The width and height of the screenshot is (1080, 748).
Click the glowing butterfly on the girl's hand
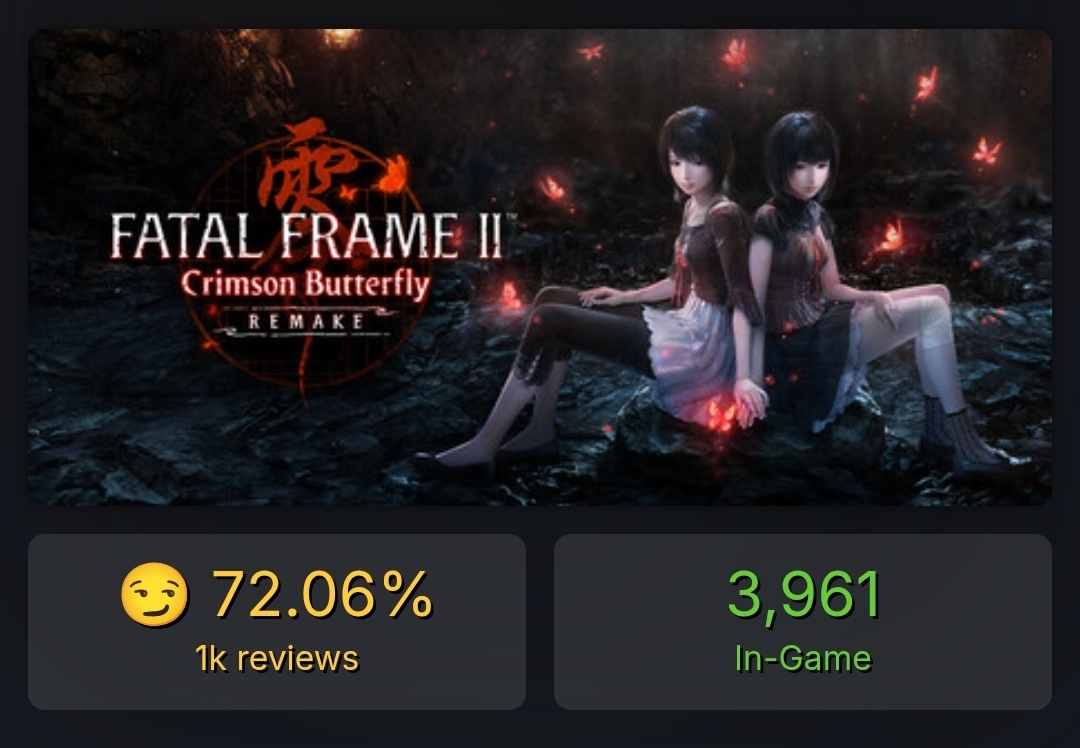722,414
